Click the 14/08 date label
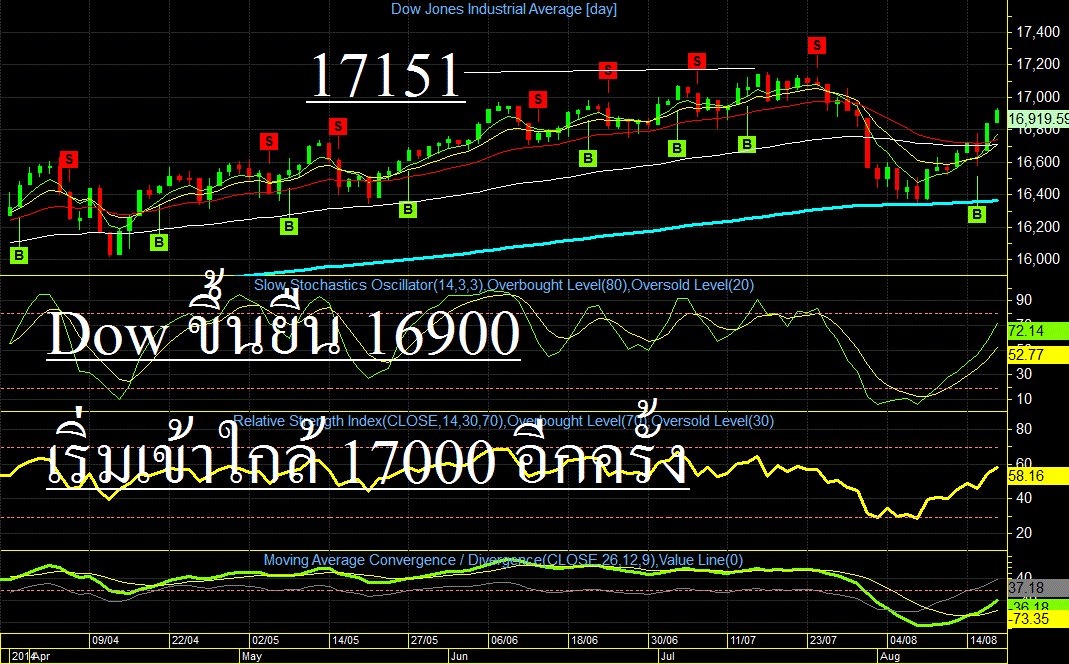The height and width of the screenshot is (664, 1069). [984, 640]
